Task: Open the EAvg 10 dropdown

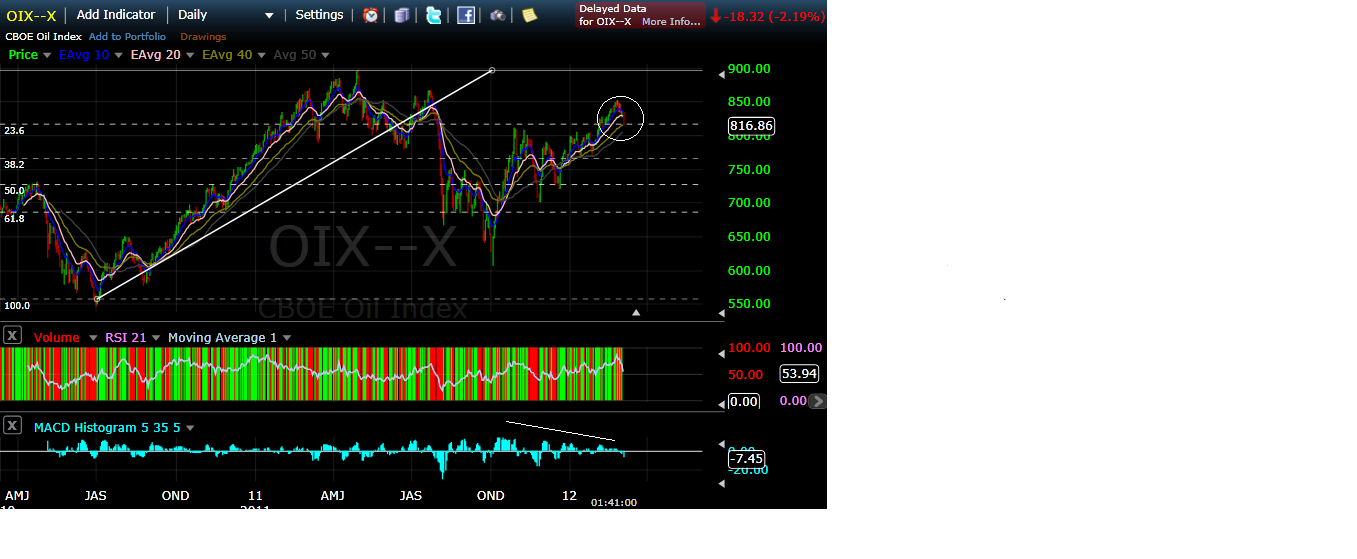Action: [119, 55]
